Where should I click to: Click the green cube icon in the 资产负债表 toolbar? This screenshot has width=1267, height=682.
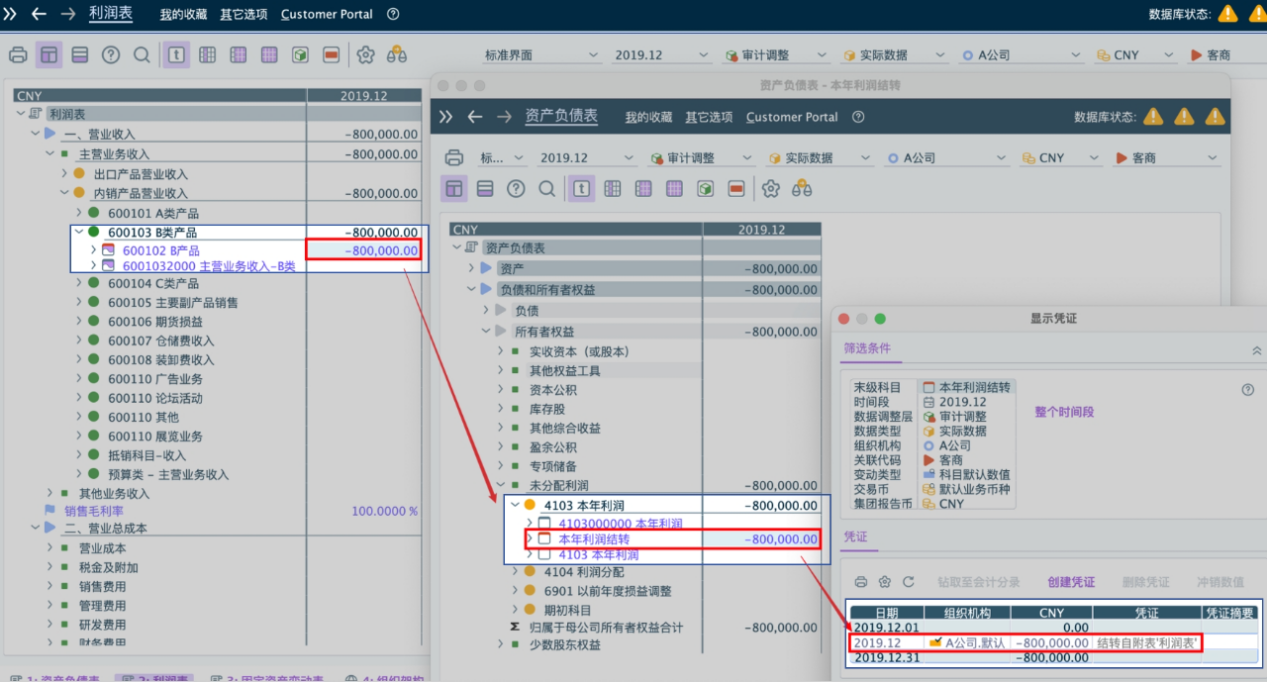(706, 189)
